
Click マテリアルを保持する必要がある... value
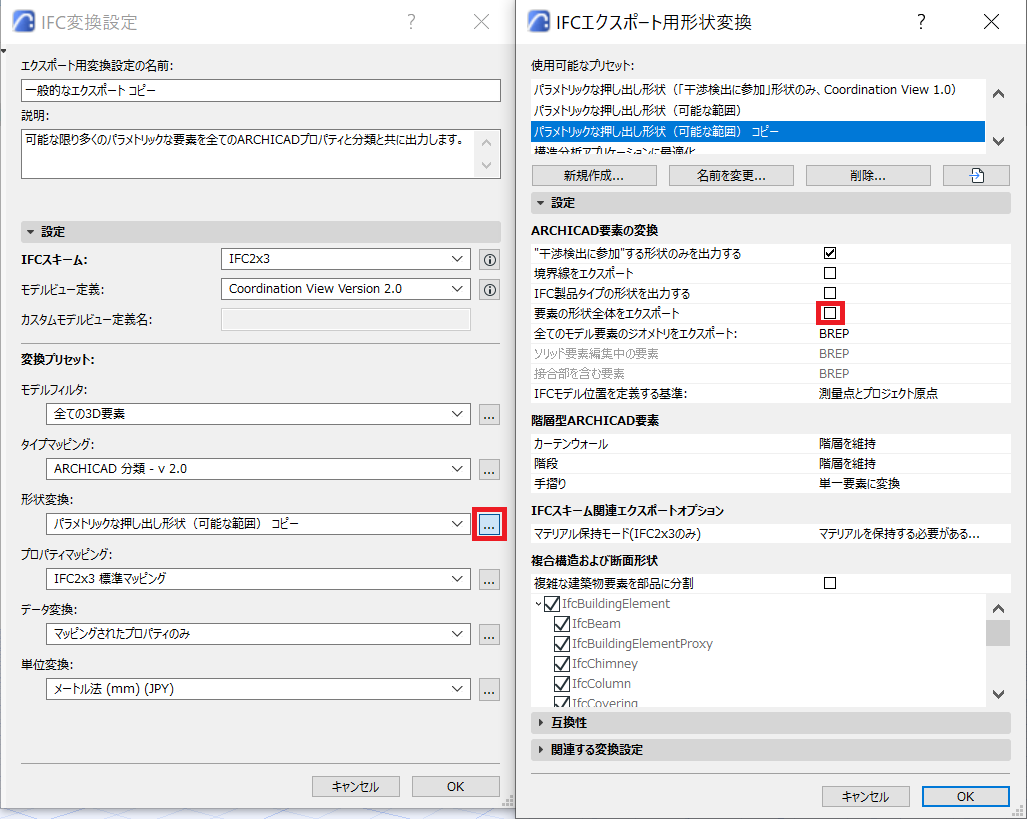click(899, 534)
